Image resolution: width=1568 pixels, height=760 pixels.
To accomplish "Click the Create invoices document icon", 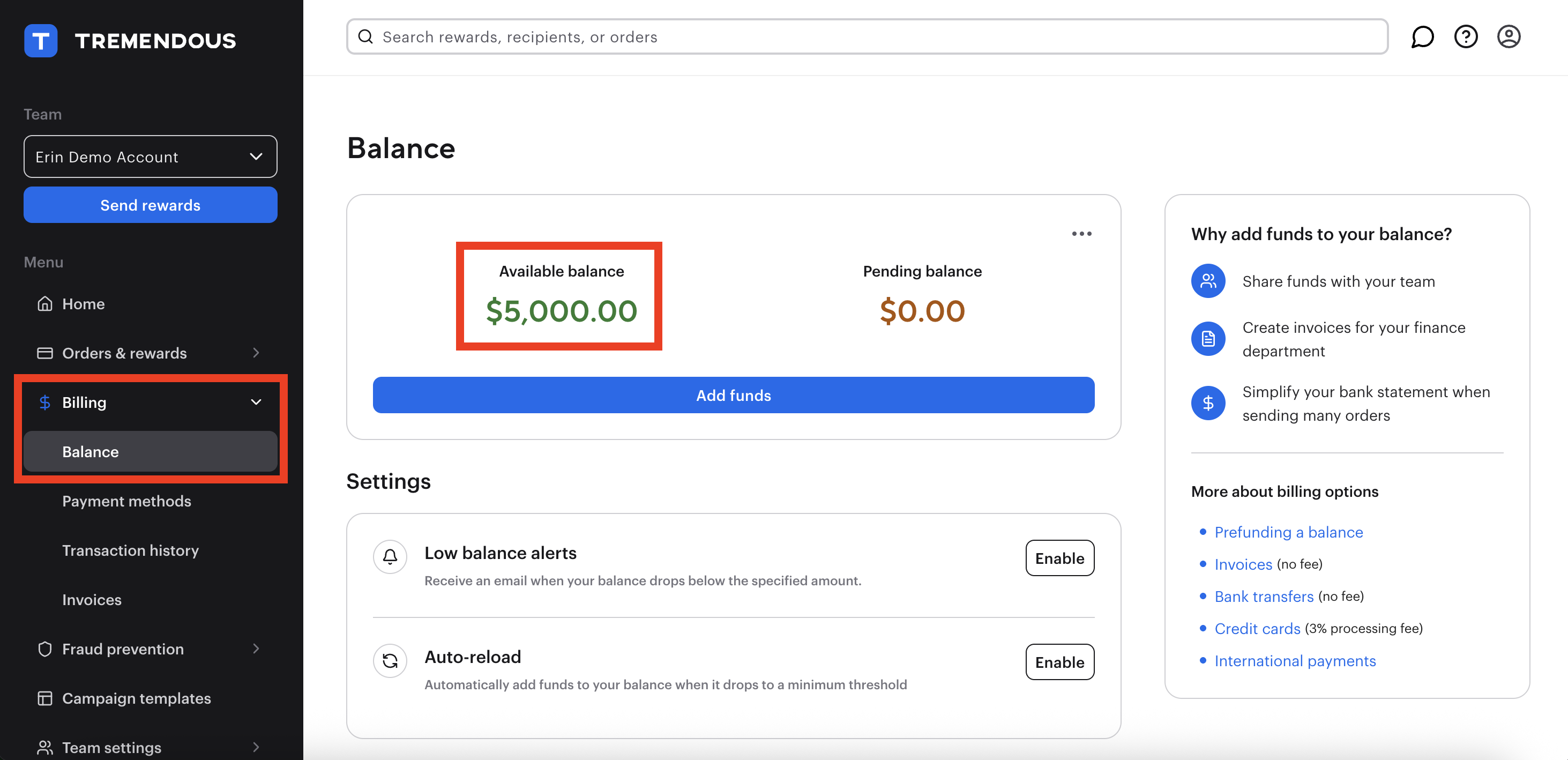I will (1208, 339).
